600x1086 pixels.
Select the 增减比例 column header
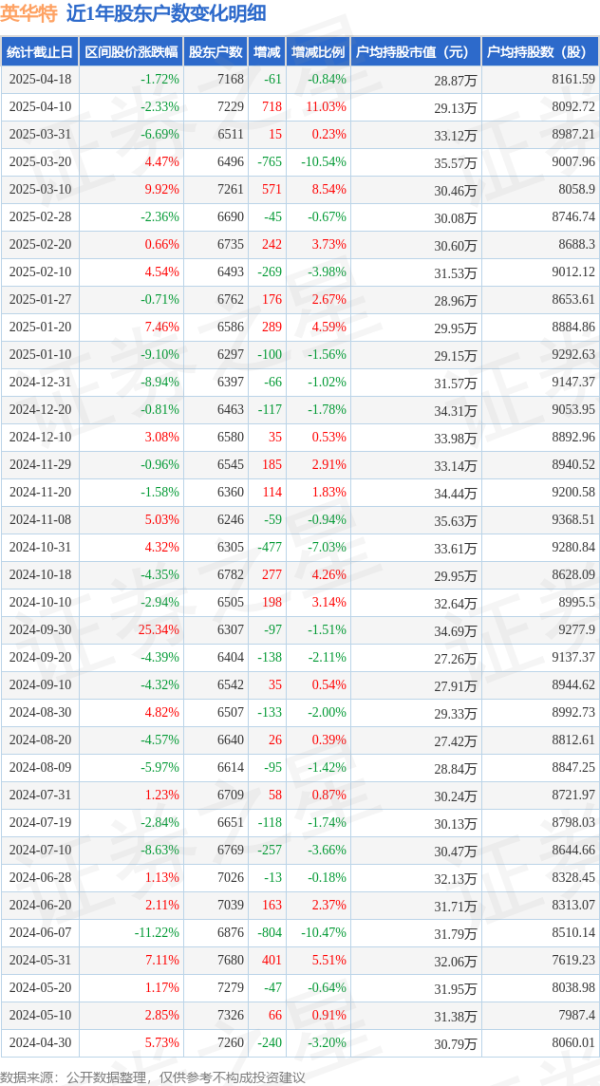click(x=318, y=52)
